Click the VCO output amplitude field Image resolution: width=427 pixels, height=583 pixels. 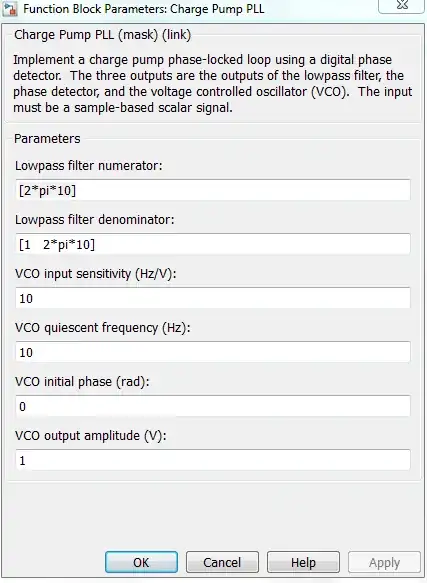tap(213, 460)
